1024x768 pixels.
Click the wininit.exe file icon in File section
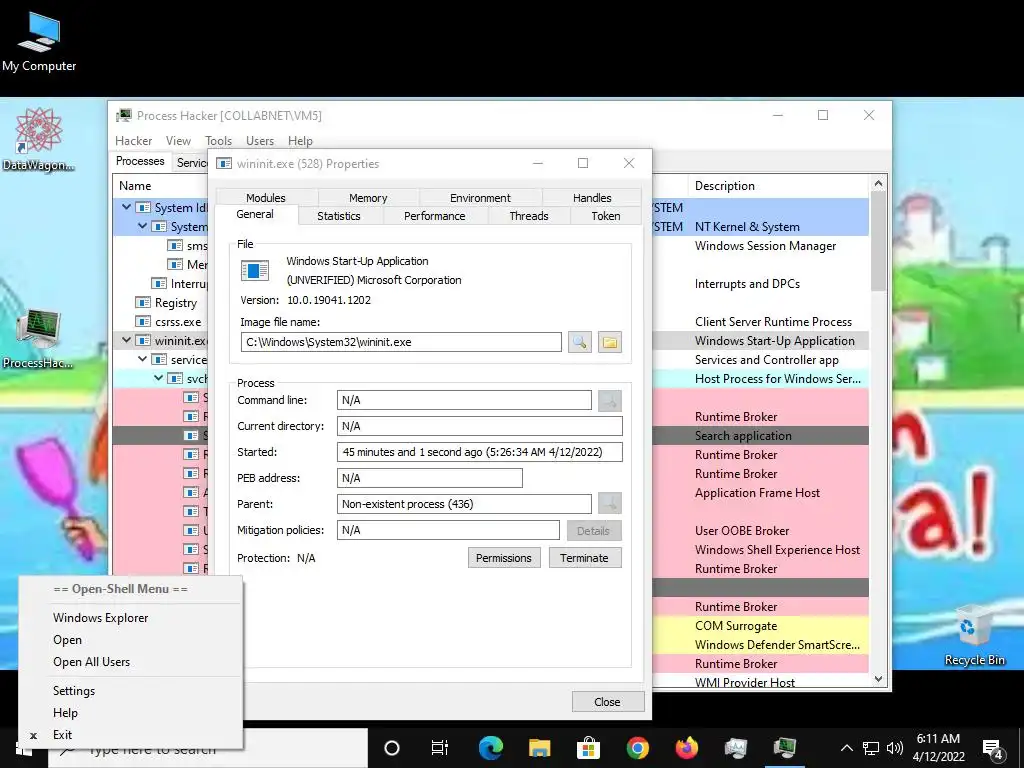tap(254, 270)
